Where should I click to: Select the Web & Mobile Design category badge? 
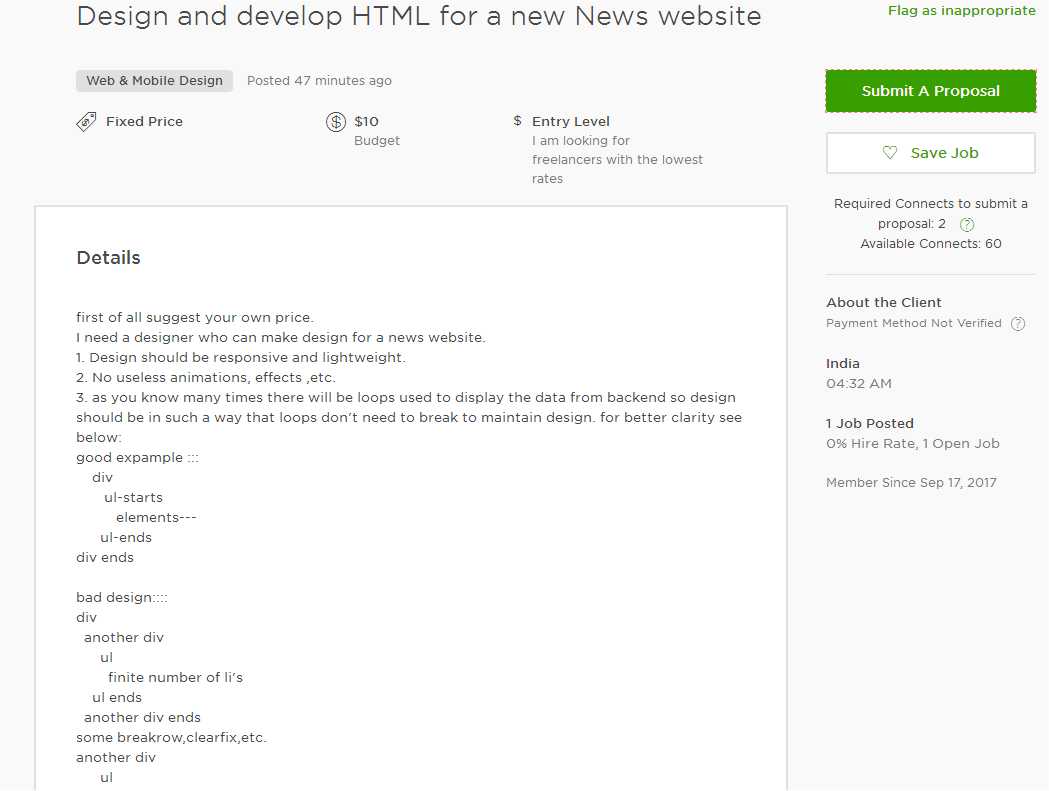pyautogui.click(x=154, y=80)
